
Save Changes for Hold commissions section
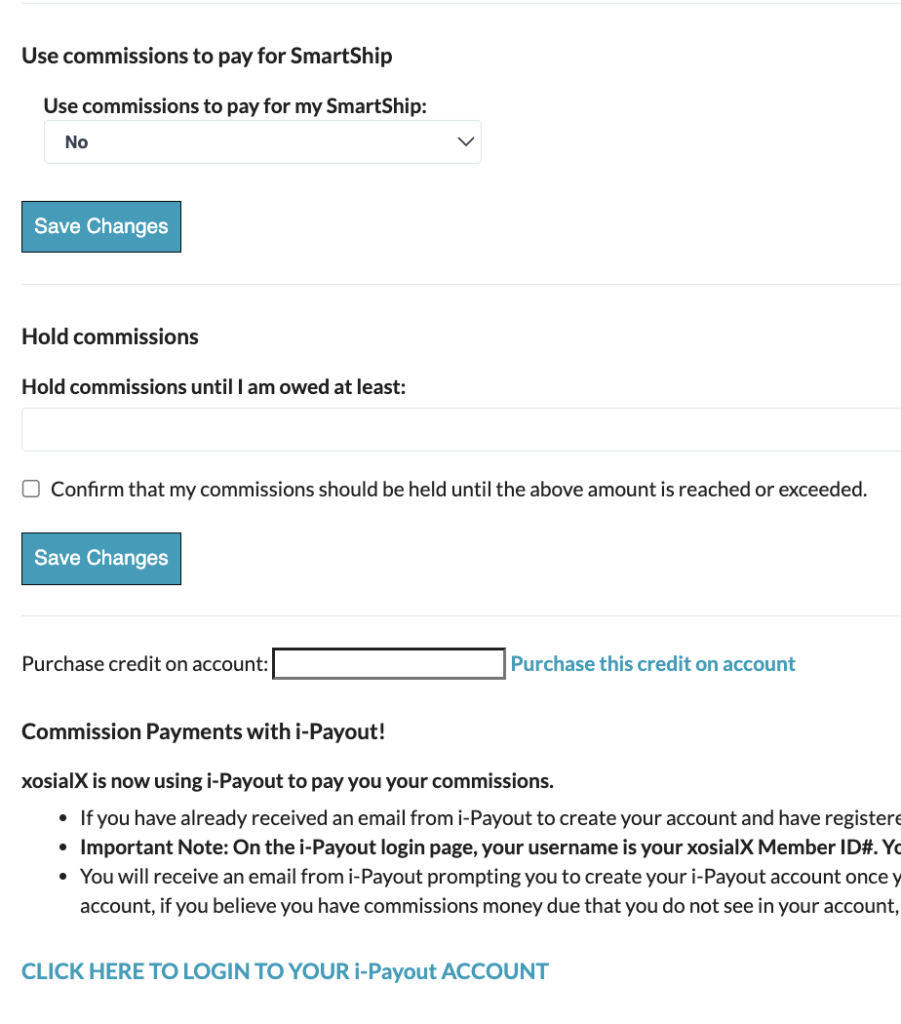pyautogui.click(x=101, y=558)
